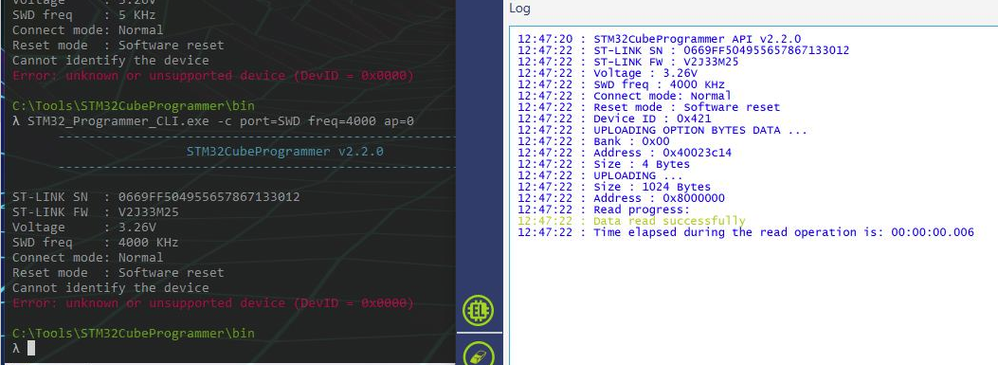Click terminal line SWD freq : 4000 KHz

pos(95,243)
